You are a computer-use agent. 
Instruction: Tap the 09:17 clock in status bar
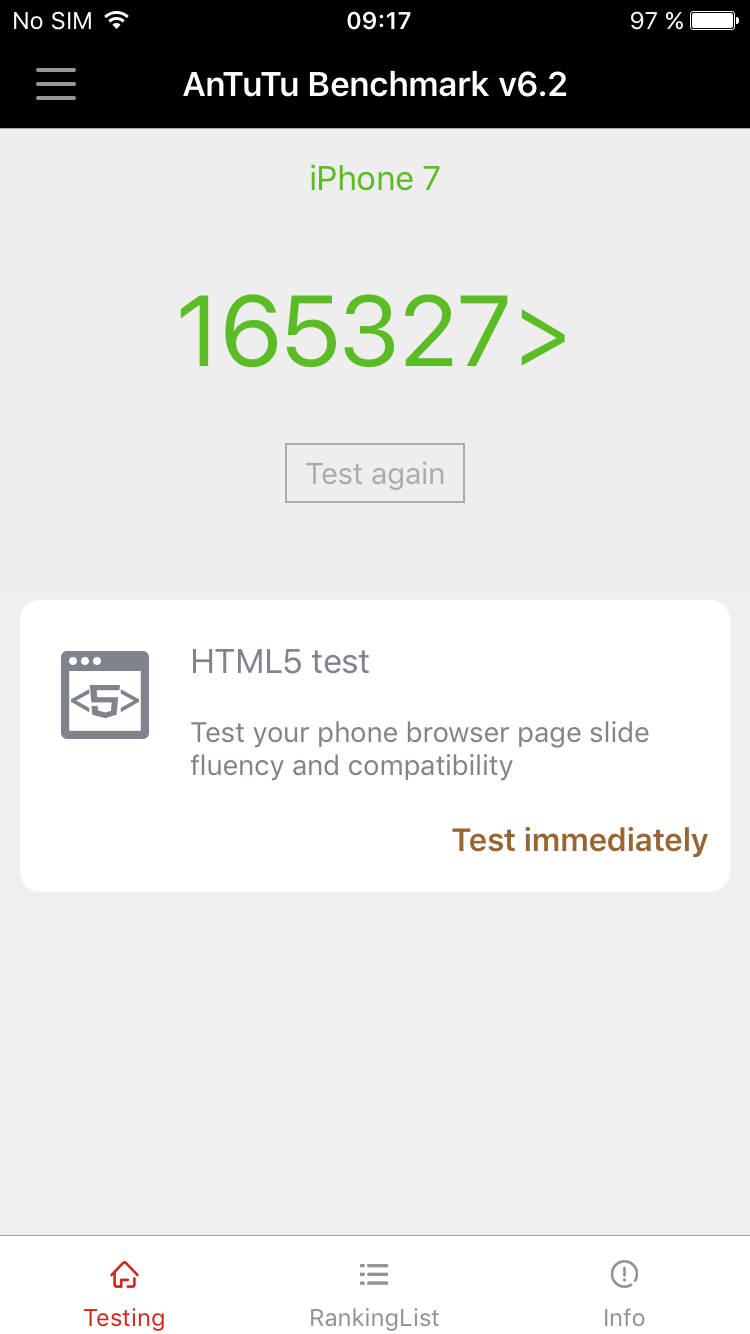379,21
